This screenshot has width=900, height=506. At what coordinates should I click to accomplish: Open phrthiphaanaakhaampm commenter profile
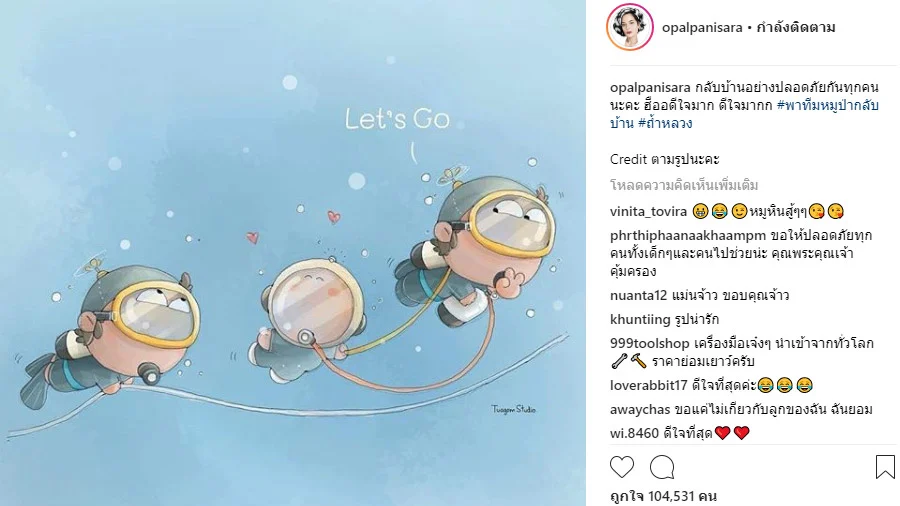click(688, 236)
